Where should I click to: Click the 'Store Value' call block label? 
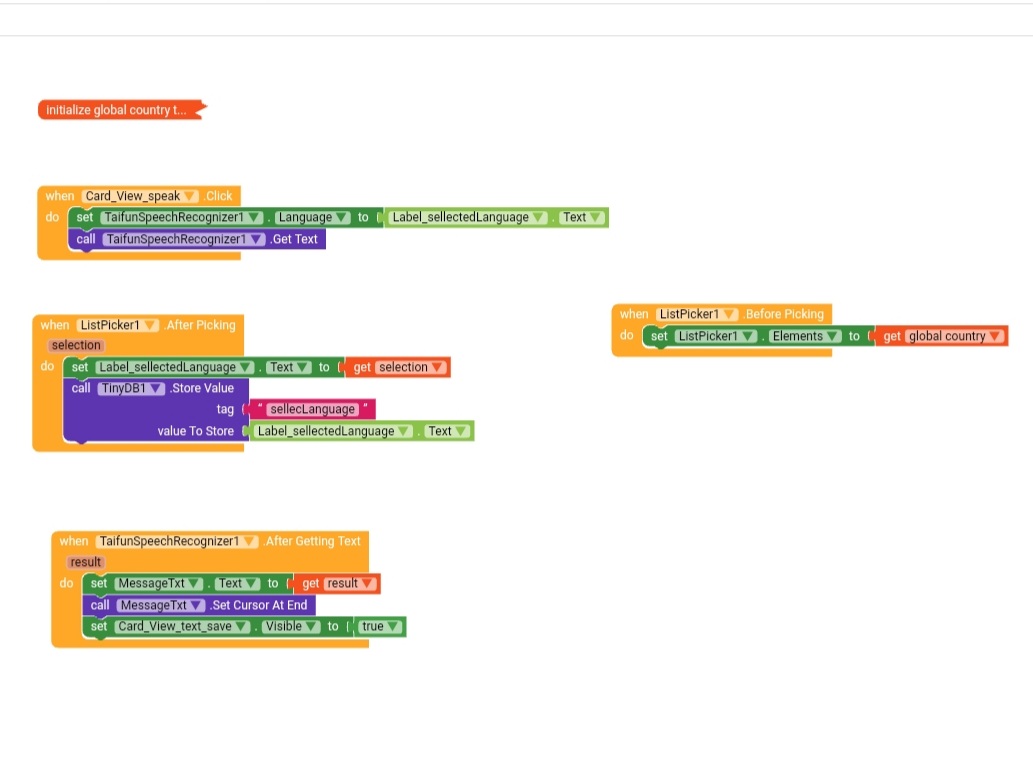202,388
